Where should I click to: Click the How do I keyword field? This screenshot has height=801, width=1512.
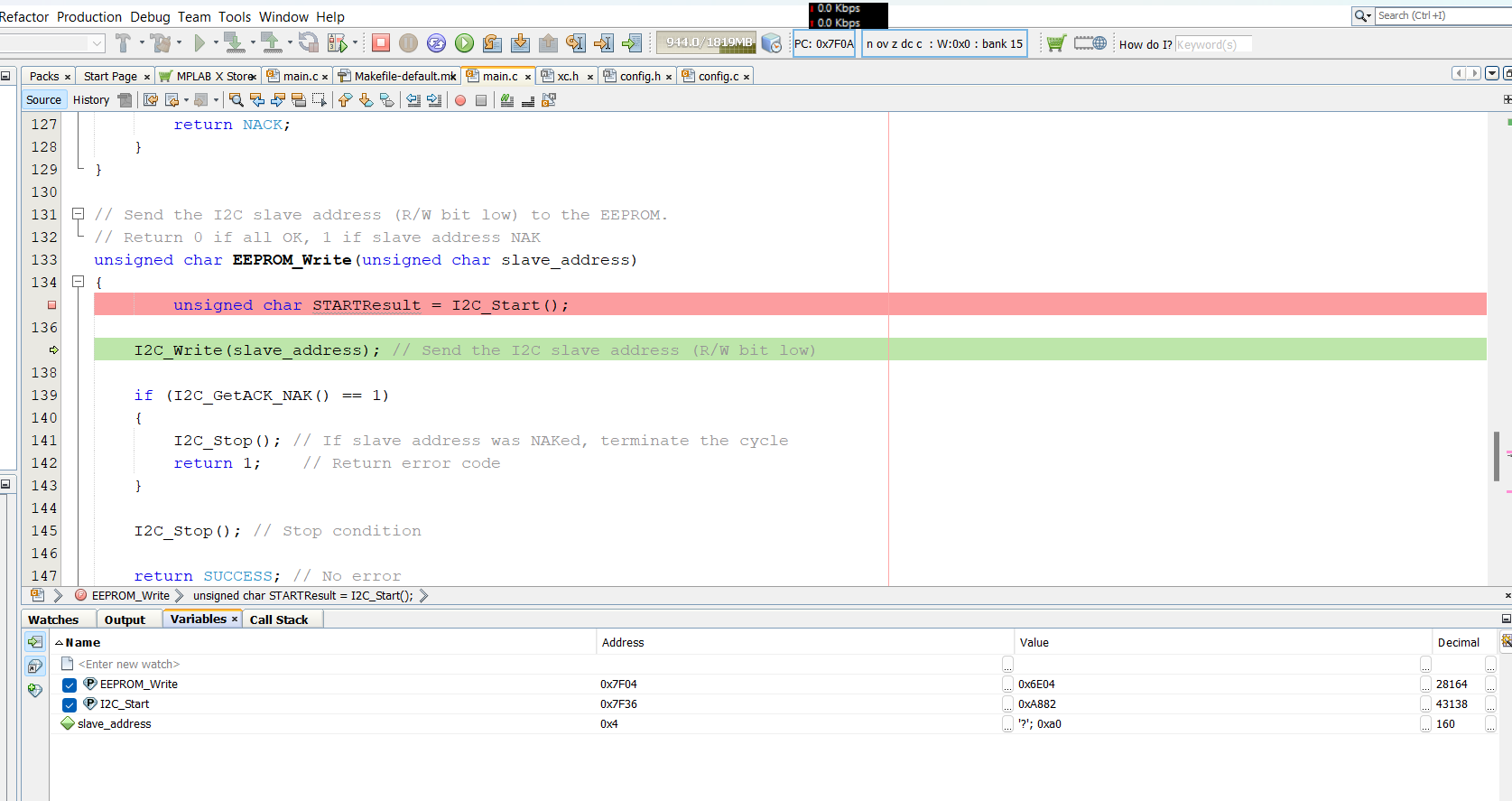[x=1212, y=44]
